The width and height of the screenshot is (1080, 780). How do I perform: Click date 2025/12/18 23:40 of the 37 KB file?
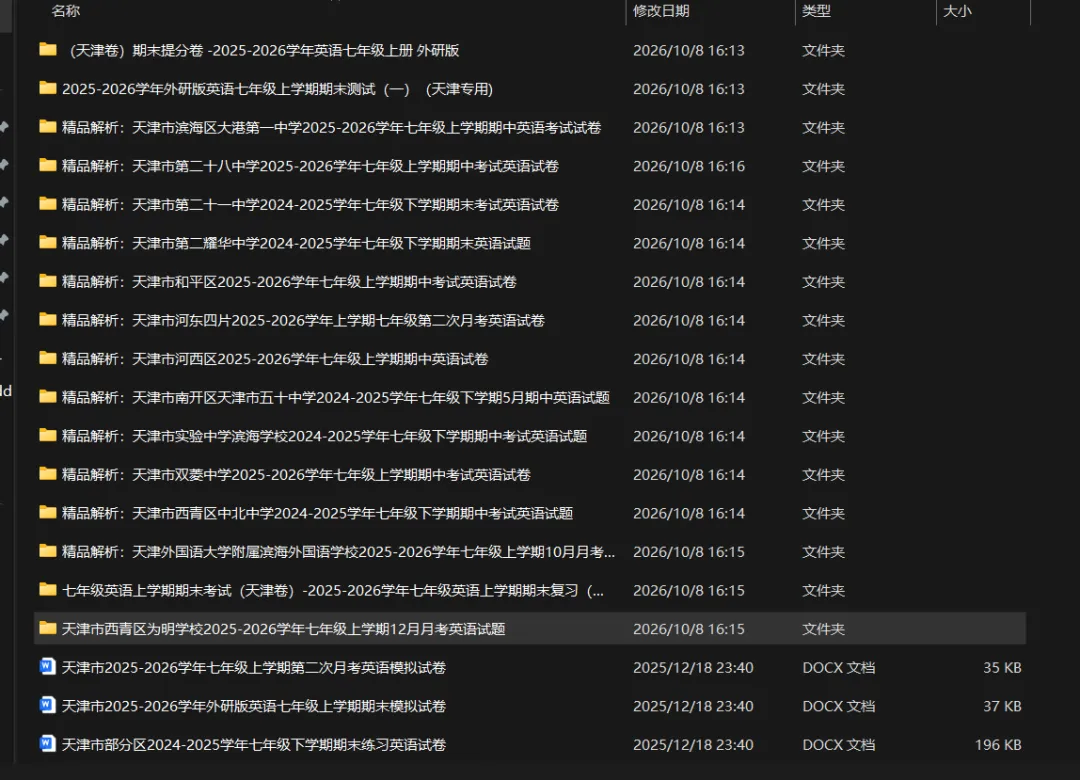[693, 706]
